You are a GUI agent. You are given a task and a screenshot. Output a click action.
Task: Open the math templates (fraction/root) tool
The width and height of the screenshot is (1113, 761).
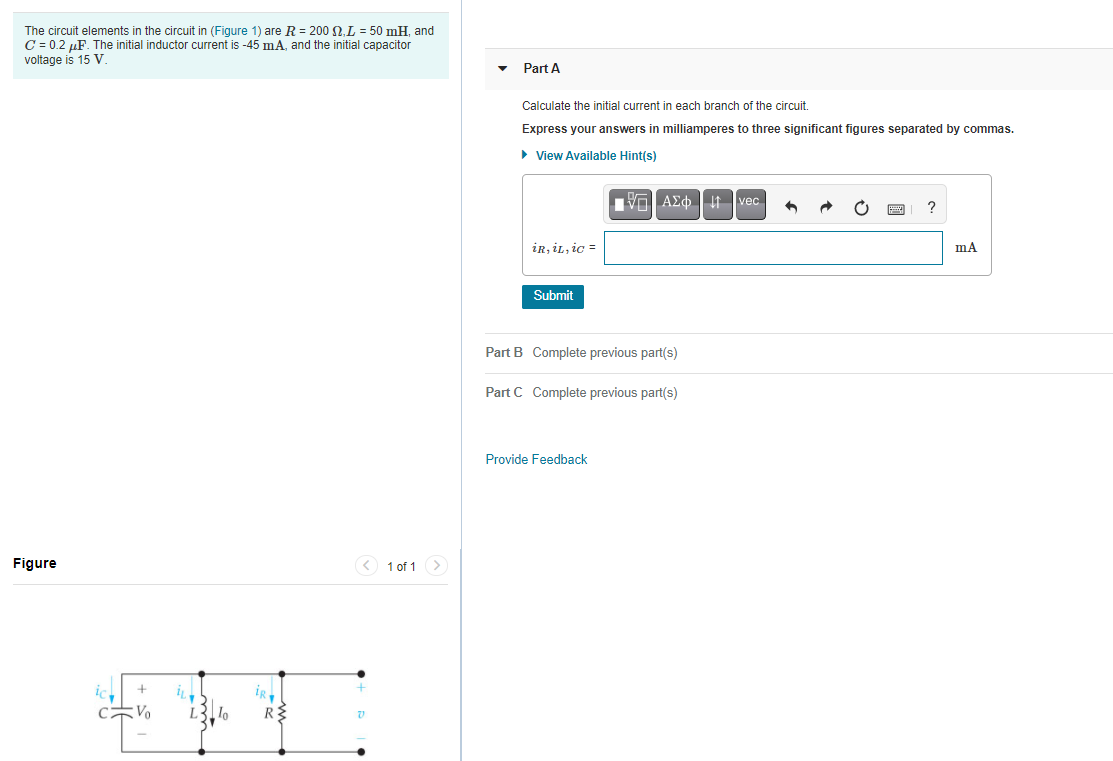[x=630, y=204]
